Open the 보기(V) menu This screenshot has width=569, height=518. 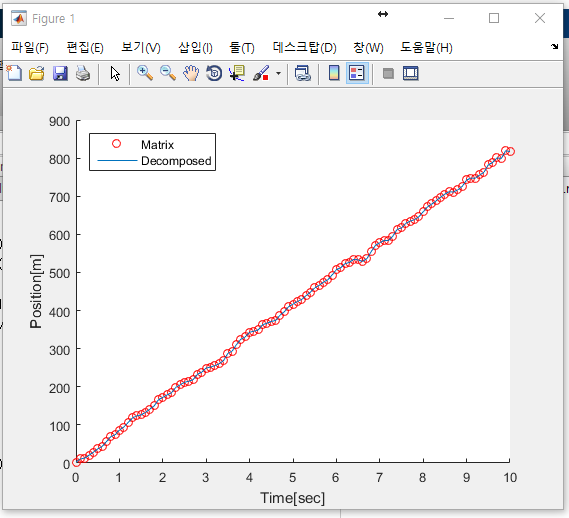tap(141, 48)
